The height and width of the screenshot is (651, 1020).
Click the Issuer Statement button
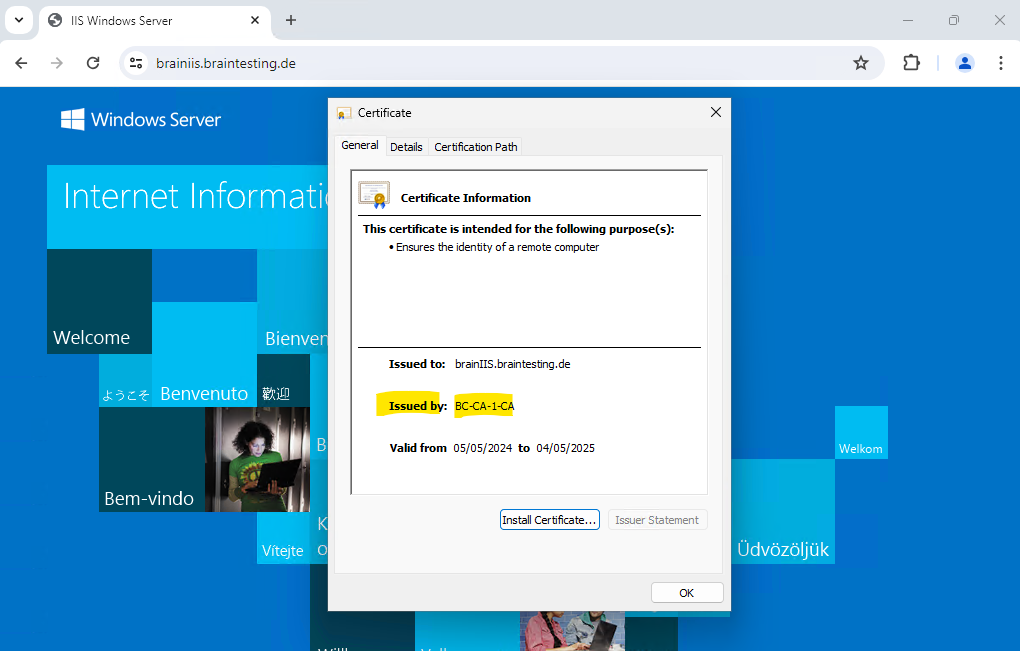coord(657,520)
